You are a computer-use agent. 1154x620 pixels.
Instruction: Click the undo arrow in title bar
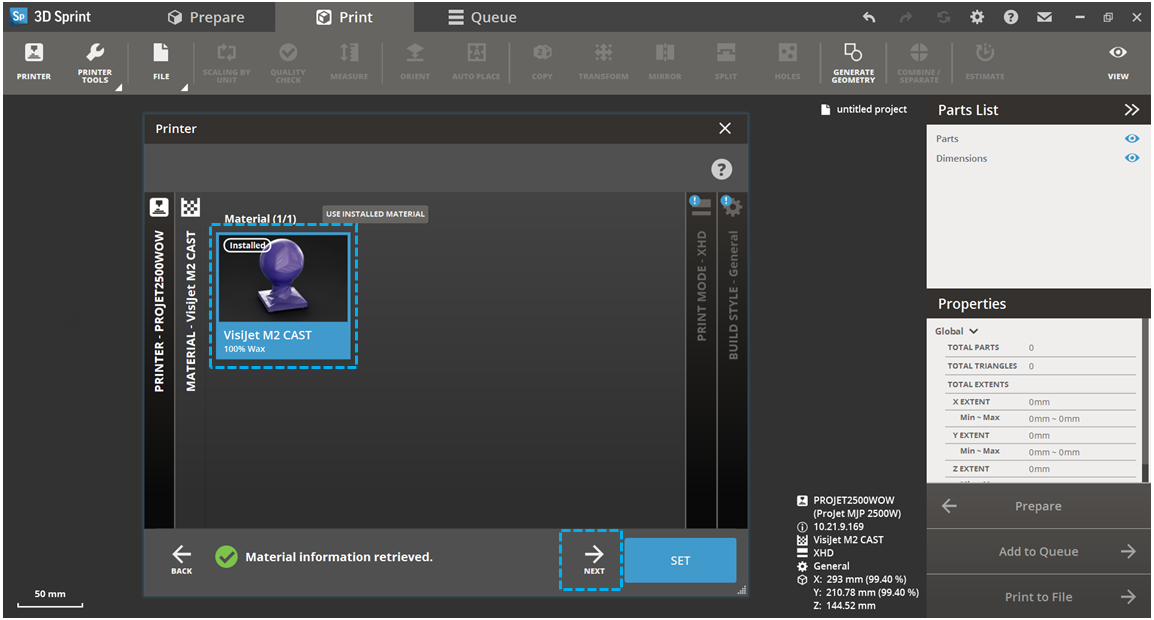coord(869,17)
